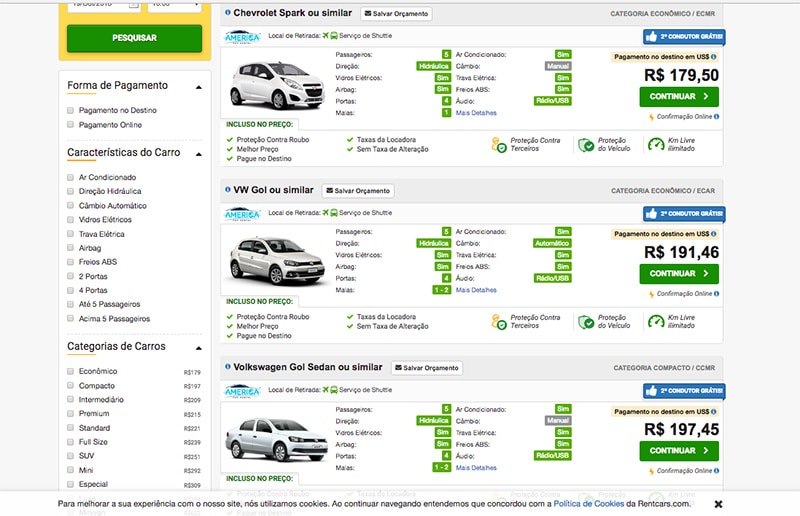Viewport: 800px width, 516px height.
Task: Click the Chevrolet Spark car image
Action: (x=277, y=85)
